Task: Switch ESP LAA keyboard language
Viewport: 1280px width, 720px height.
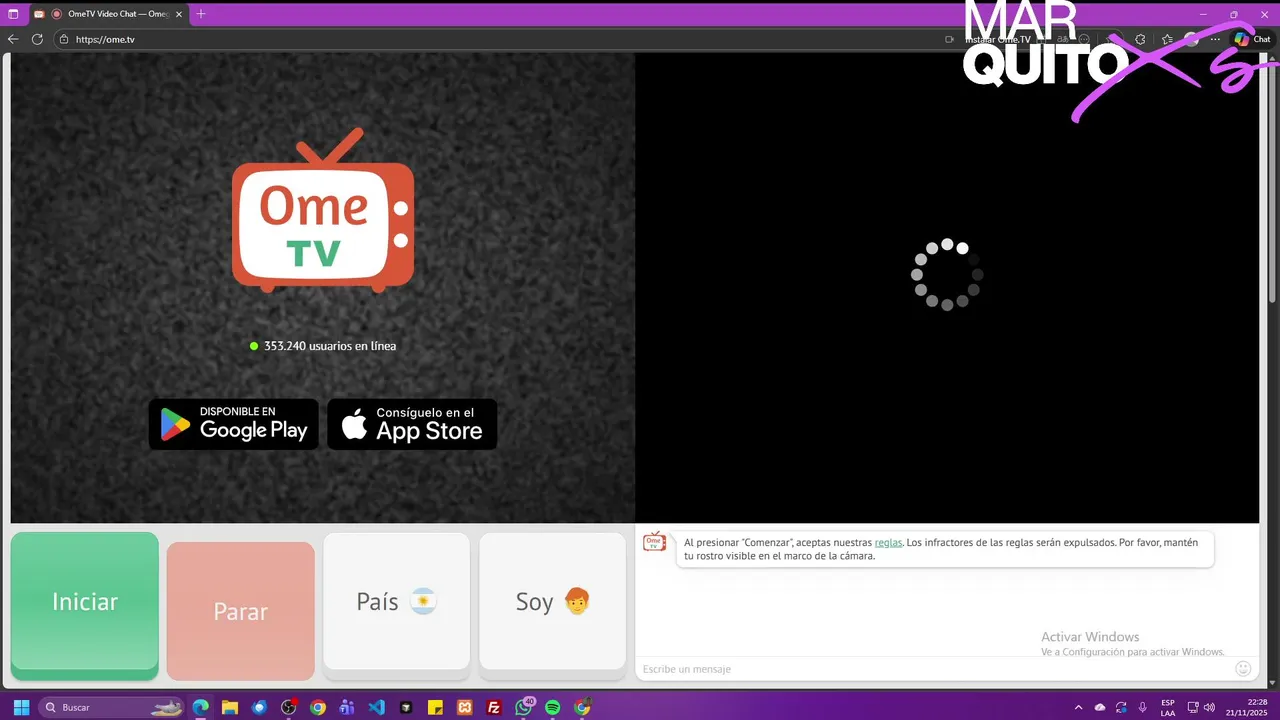Action: pos(1168,707)
